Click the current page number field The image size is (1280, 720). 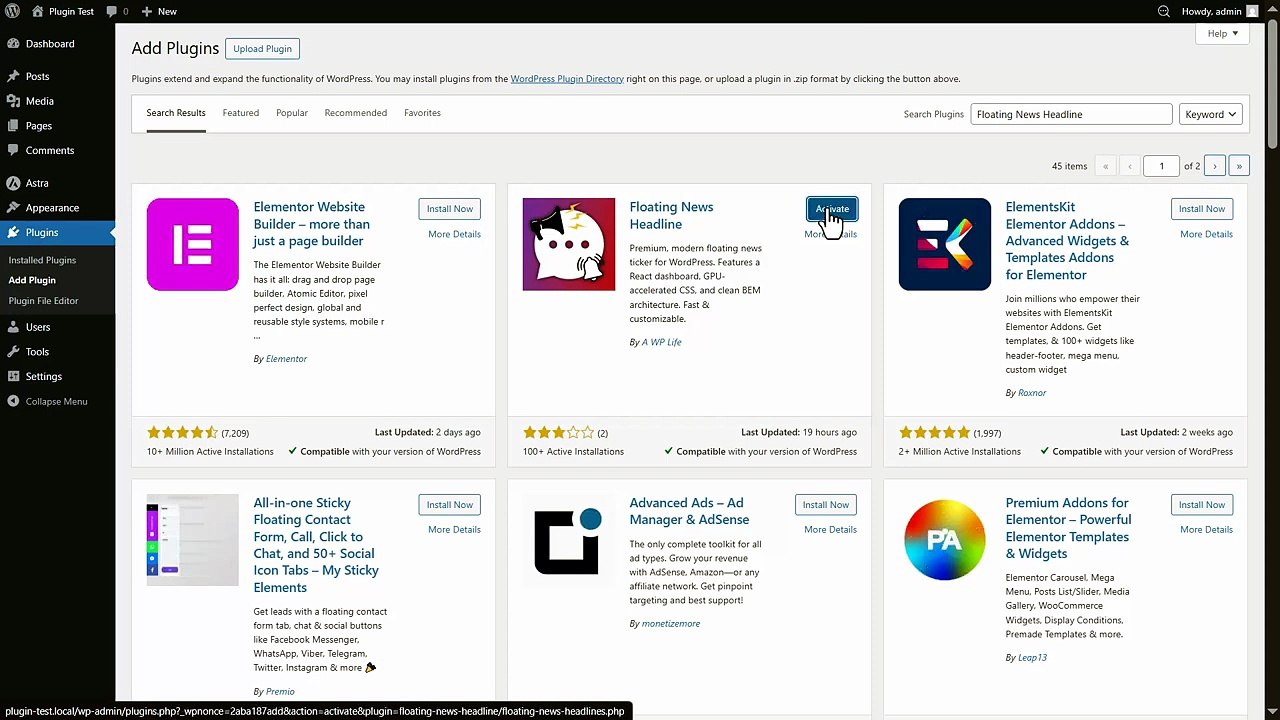pyautogui.click(x=1161, y=166)
